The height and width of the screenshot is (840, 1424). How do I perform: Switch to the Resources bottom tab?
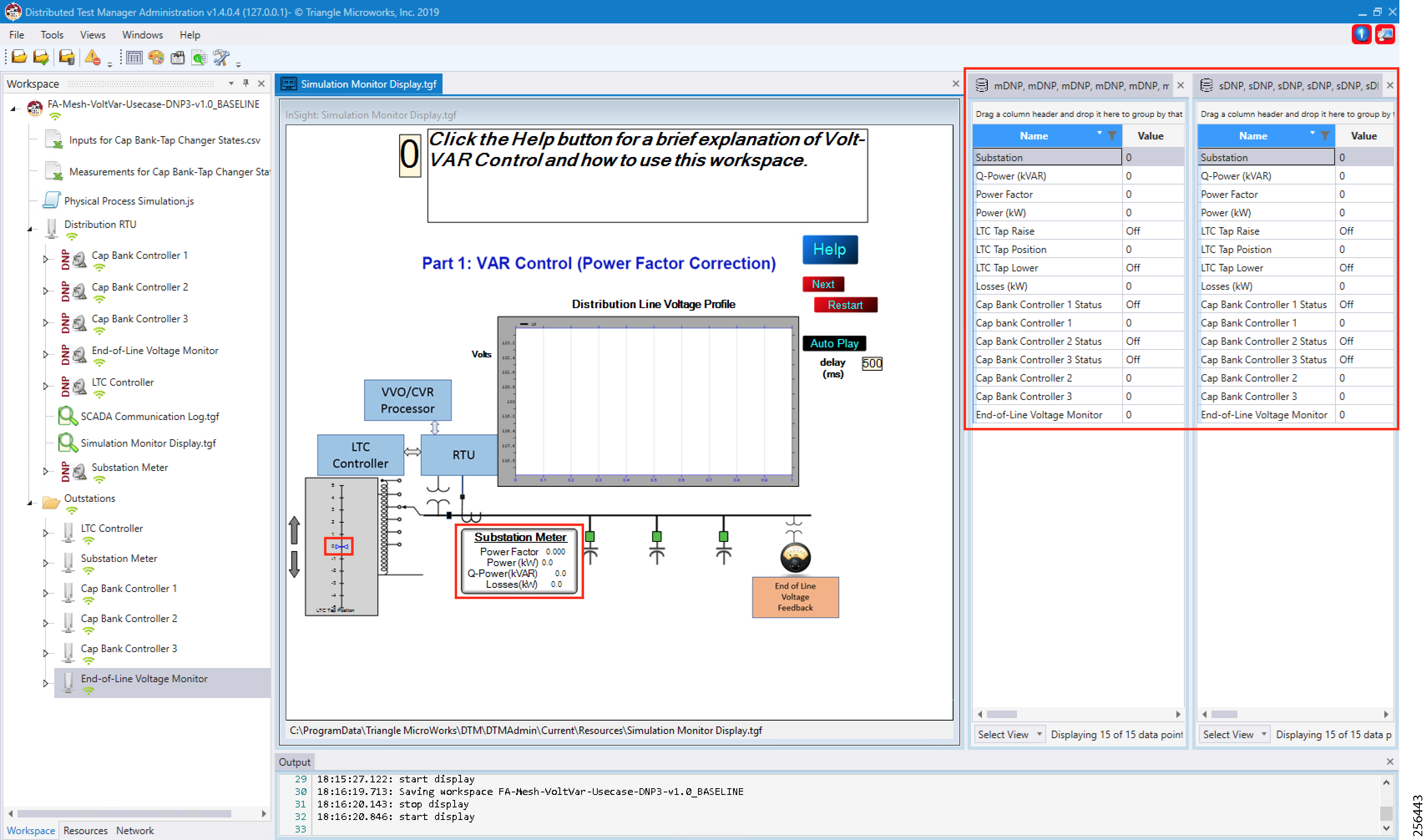(x=85, y=830)
